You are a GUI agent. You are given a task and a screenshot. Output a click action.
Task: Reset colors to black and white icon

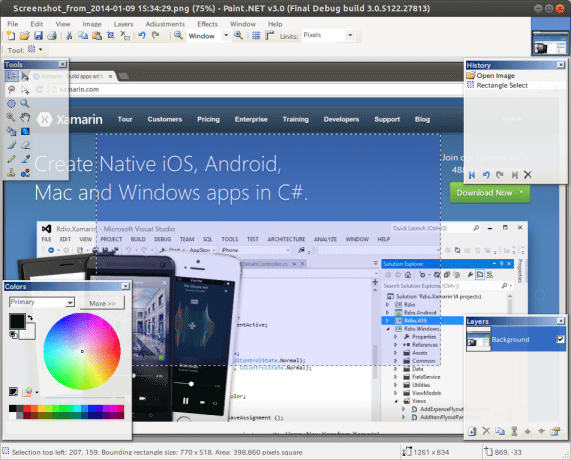13,334
